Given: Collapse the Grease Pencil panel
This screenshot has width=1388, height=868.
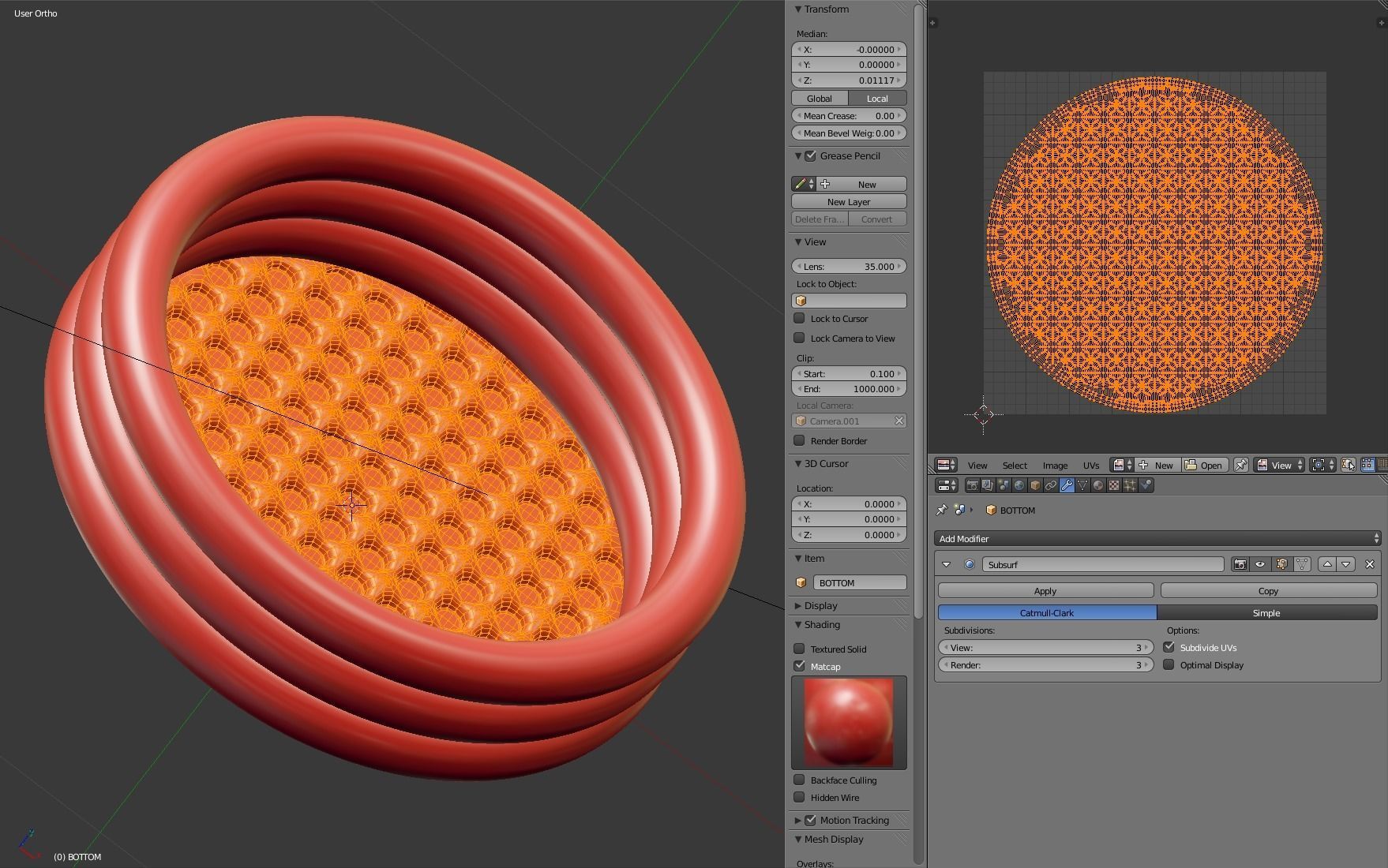Looking at the screenshot, I should pos(798,155).
